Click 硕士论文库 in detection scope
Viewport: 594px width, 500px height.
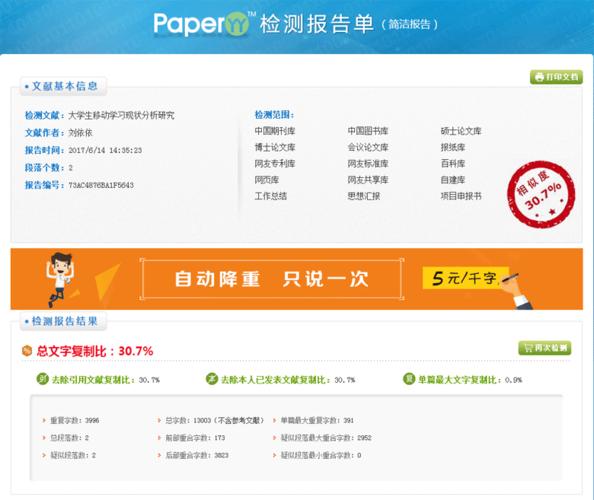(x=461, y=131)
